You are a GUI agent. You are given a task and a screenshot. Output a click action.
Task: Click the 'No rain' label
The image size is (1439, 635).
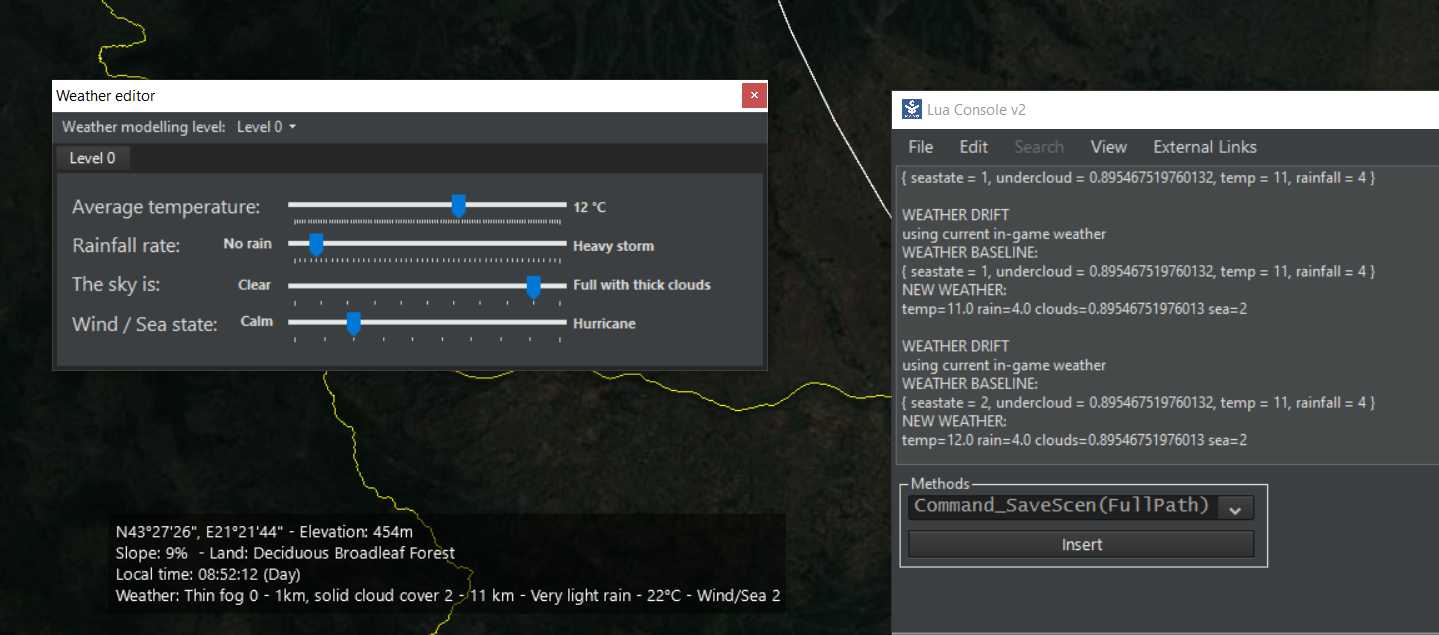click(248, 244)
